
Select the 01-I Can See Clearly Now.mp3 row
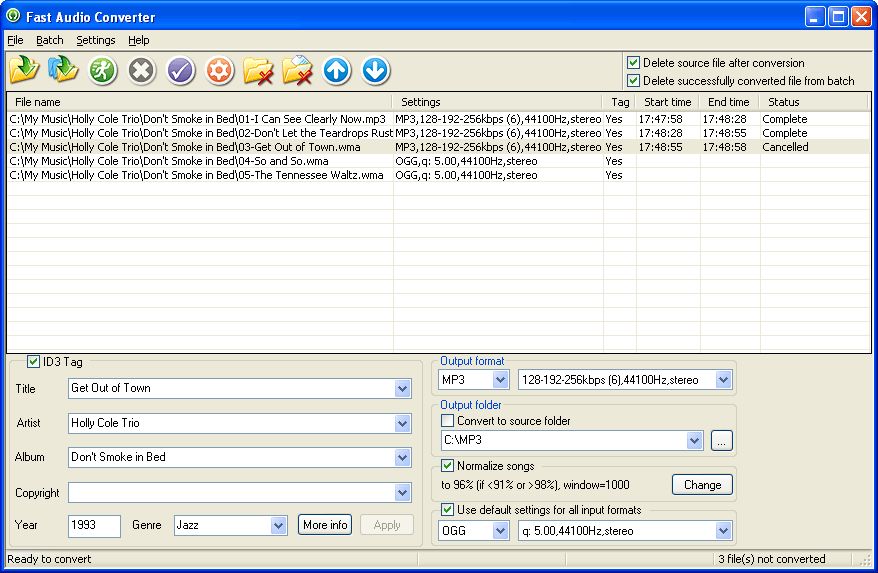(x=439, y=119)
